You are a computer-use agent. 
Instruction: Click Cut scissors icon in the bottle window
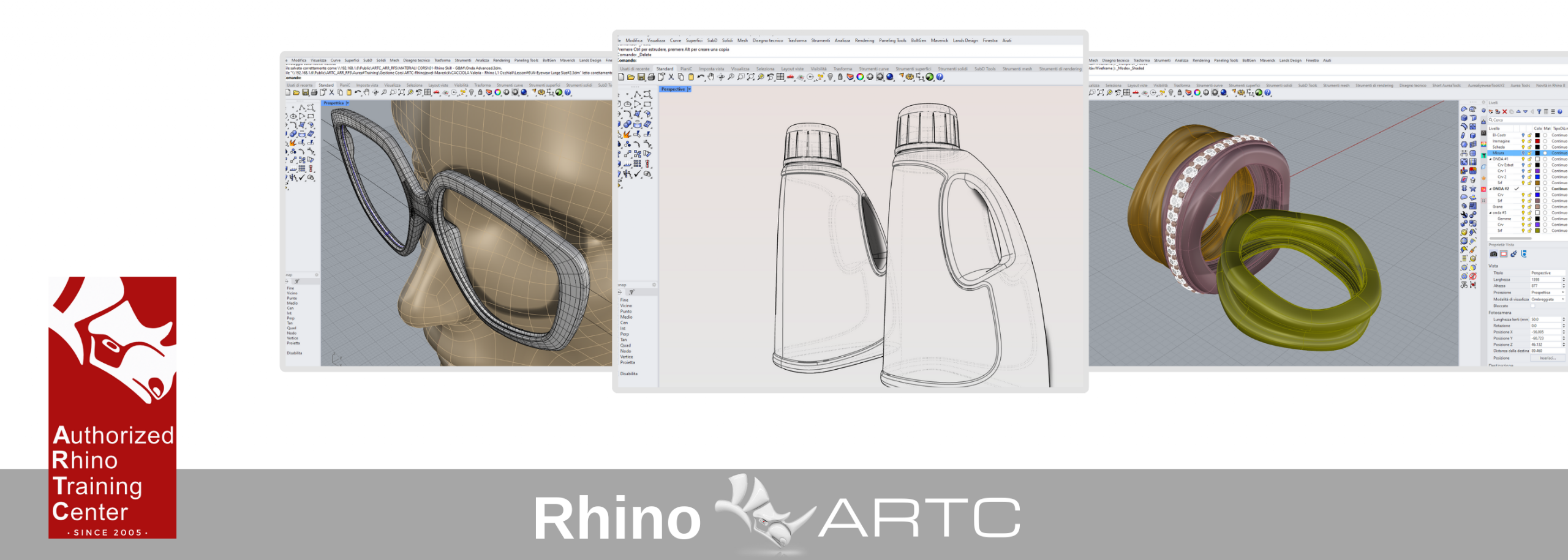click(671, 77)
